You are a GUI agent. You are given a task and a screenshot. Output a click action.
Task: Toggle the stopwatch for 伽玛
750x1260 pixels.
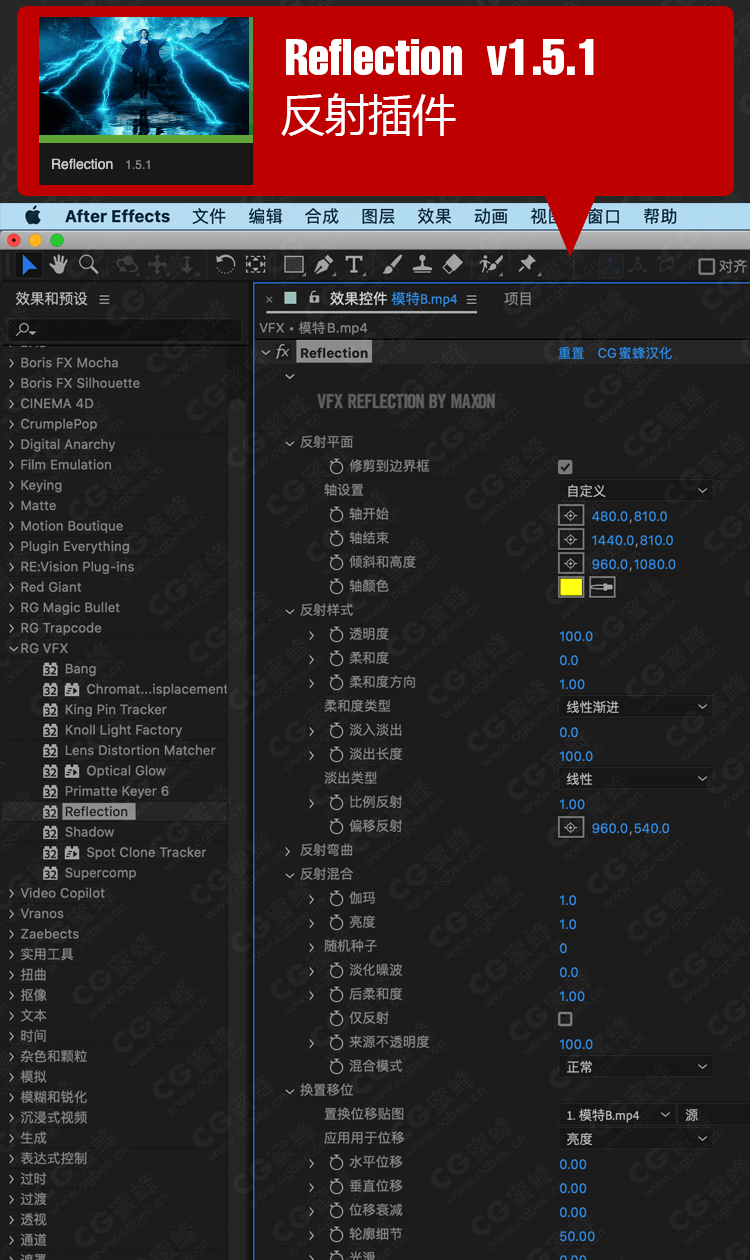point(337,899)
